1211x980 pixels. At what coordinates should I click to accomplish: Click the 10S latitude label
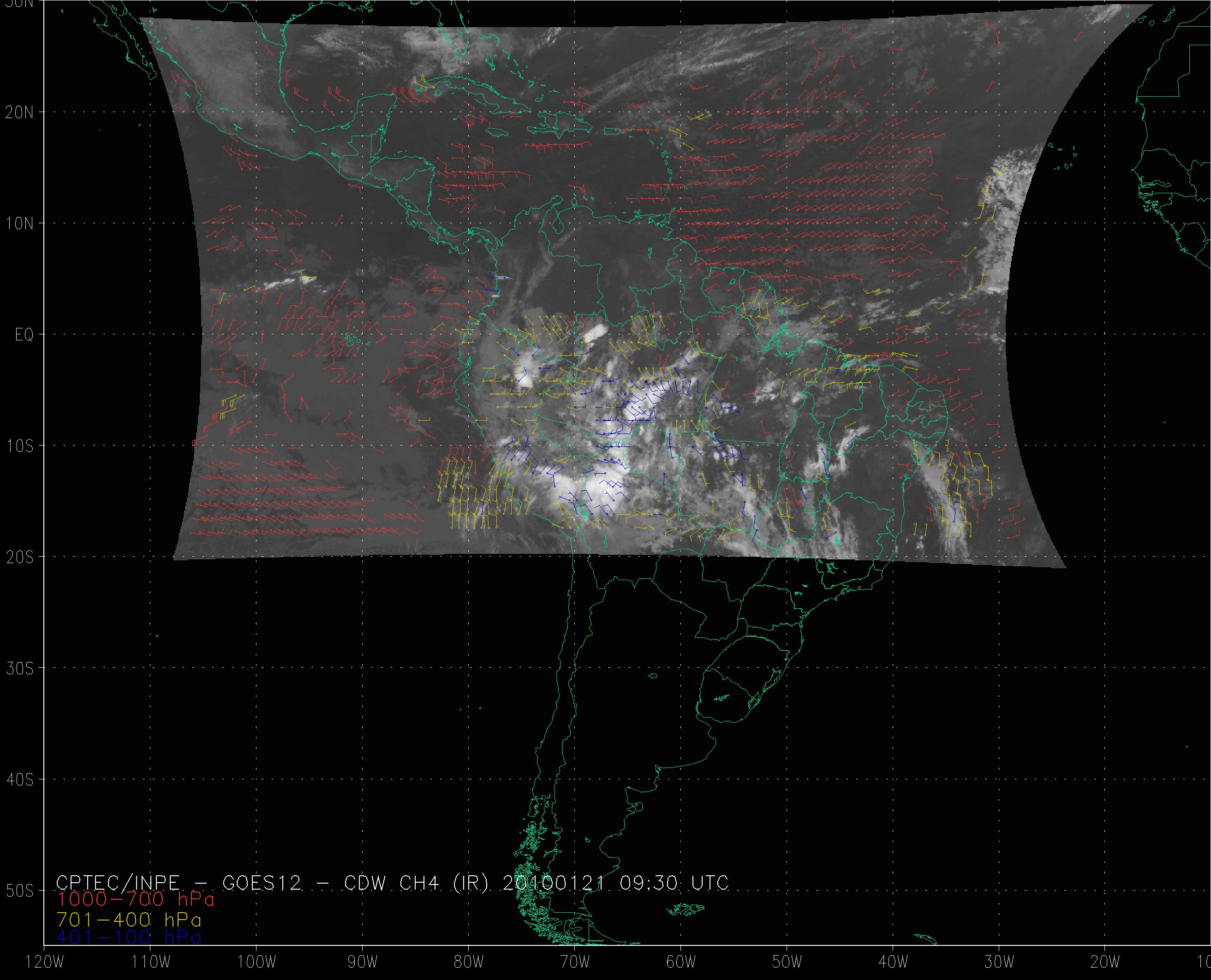point(20,446)
